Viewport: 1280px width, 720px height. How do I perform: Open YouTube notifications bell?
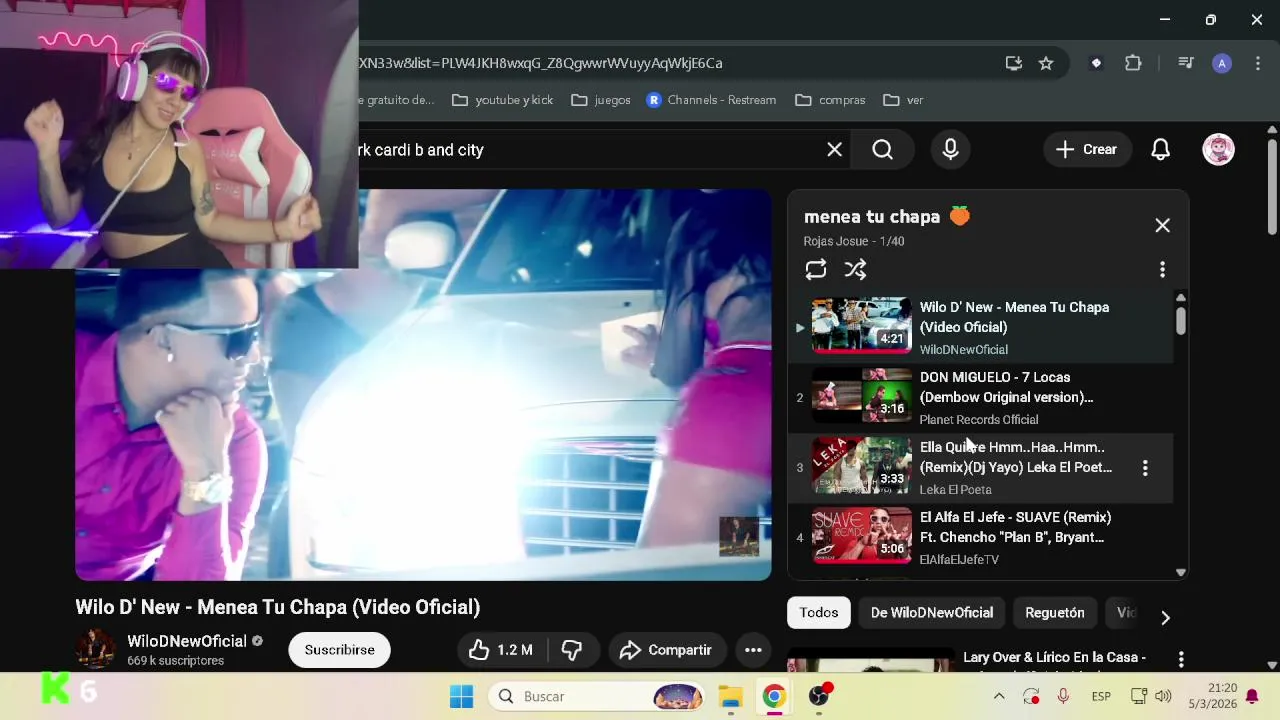[1160, 150]
